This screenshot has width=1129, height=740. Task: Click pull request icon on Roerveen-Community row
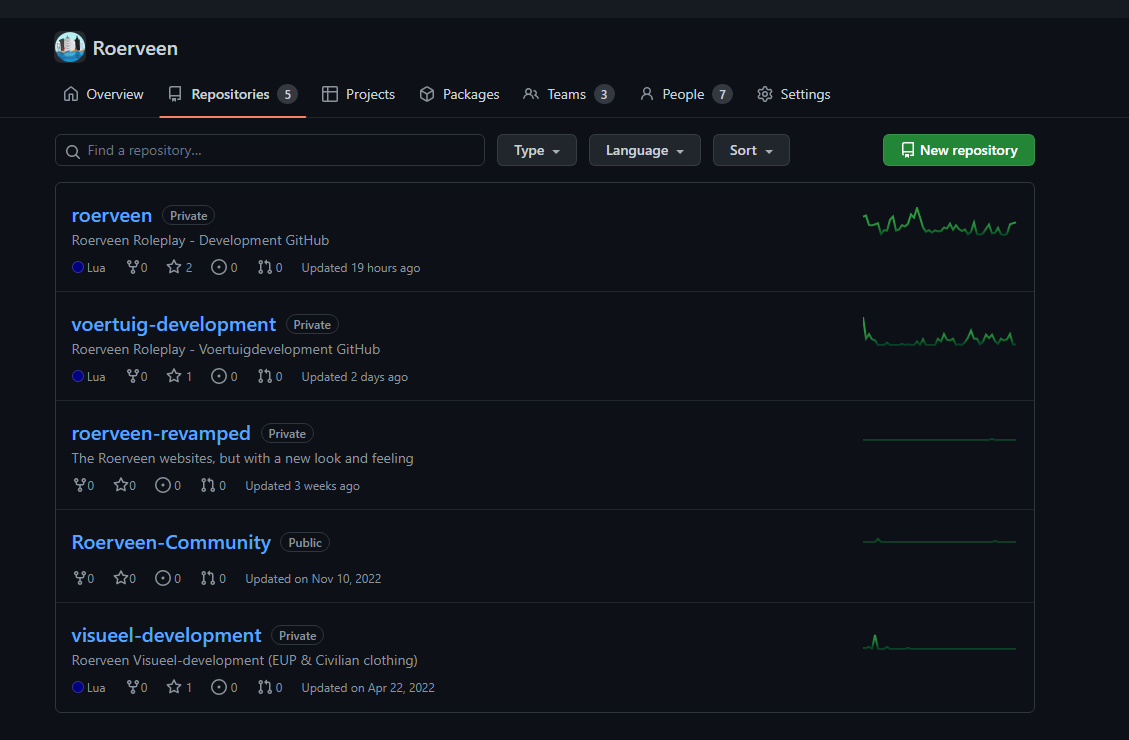208,578
